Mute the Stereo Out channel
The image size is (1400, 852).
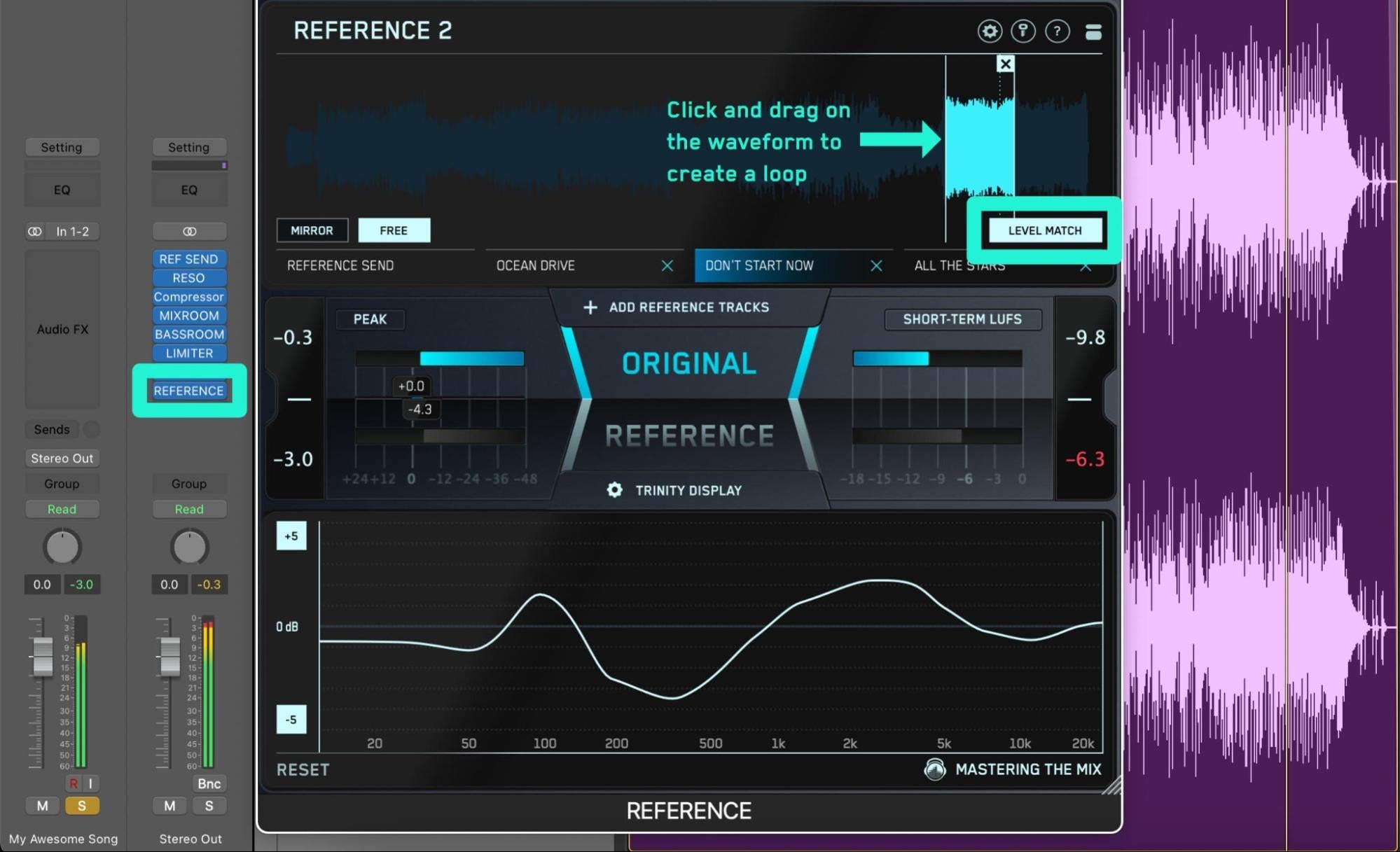[169, 806]
